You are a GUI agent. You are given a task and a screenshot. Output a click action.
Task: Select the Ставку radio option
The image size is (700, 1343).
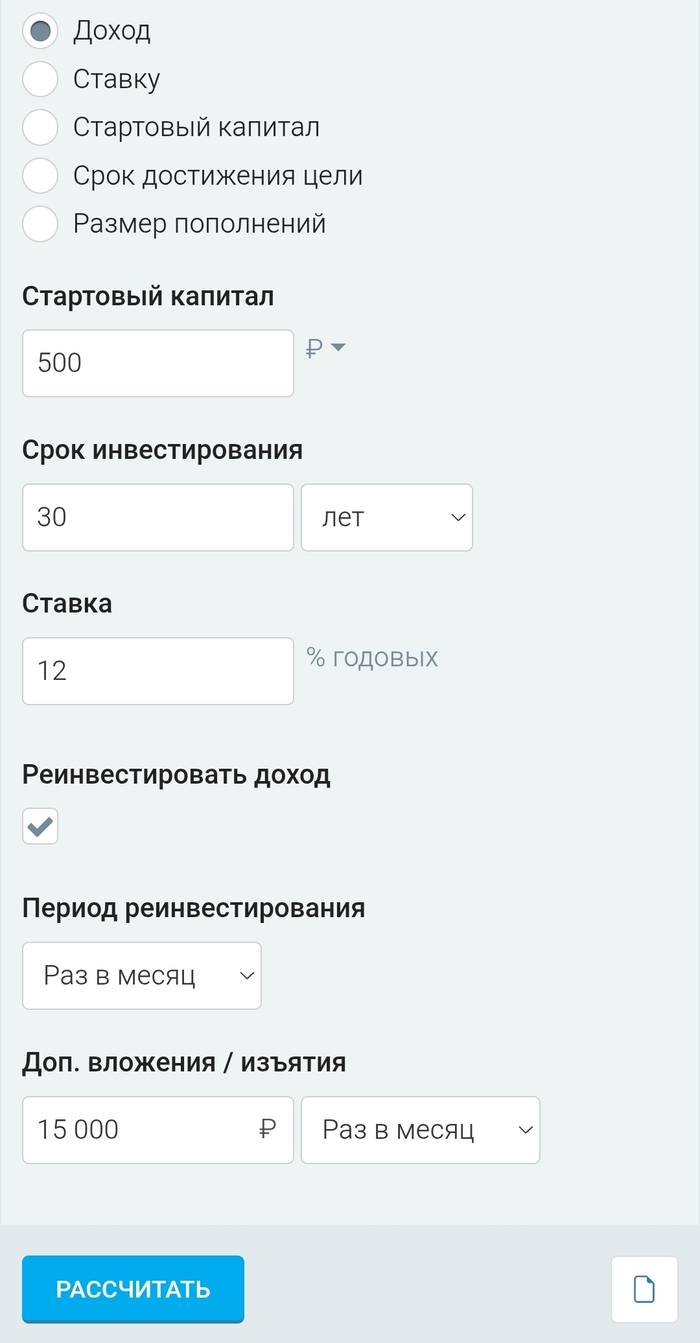pos(40,80)
